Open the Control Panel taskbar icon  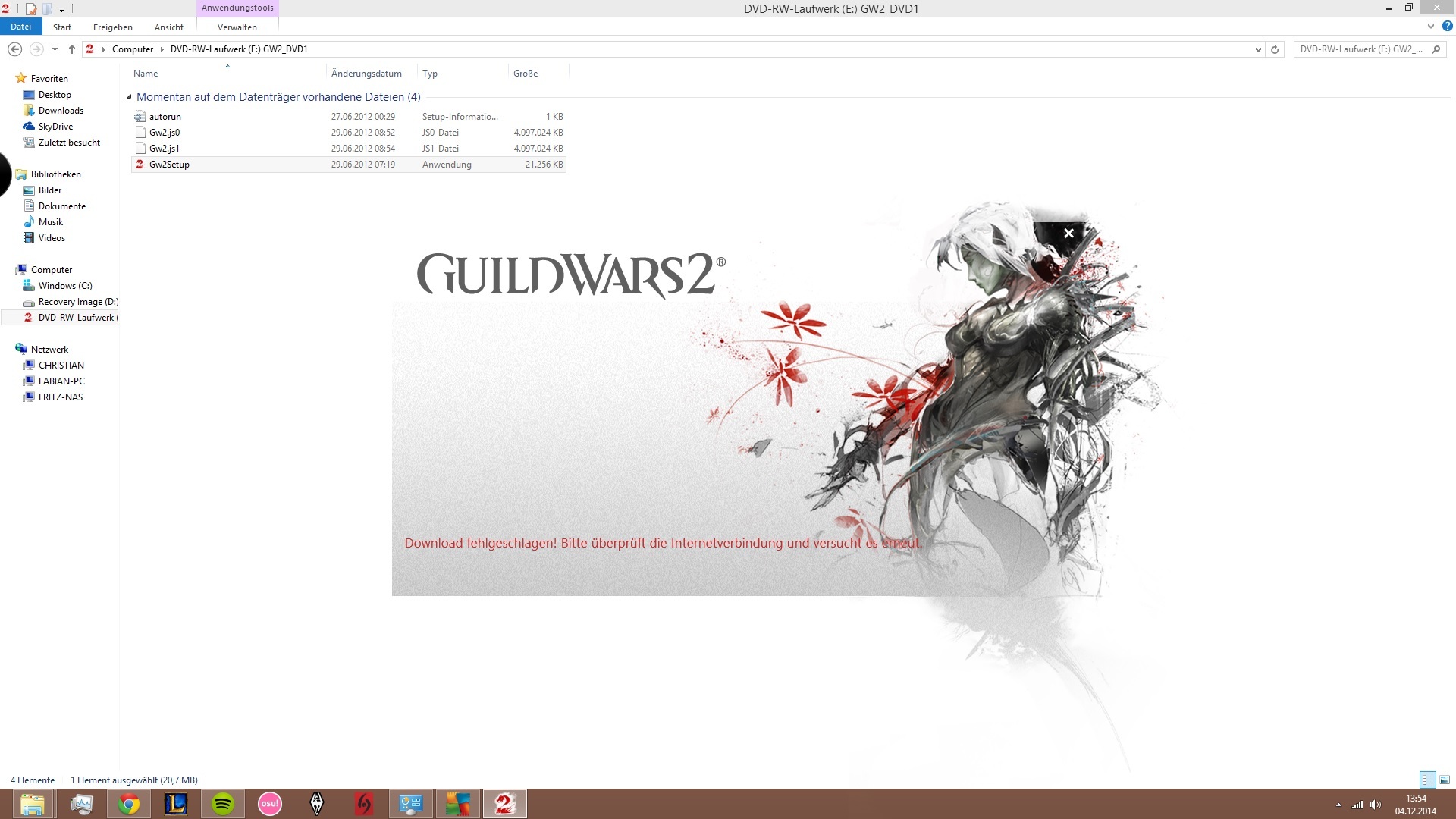coord(411,804)
